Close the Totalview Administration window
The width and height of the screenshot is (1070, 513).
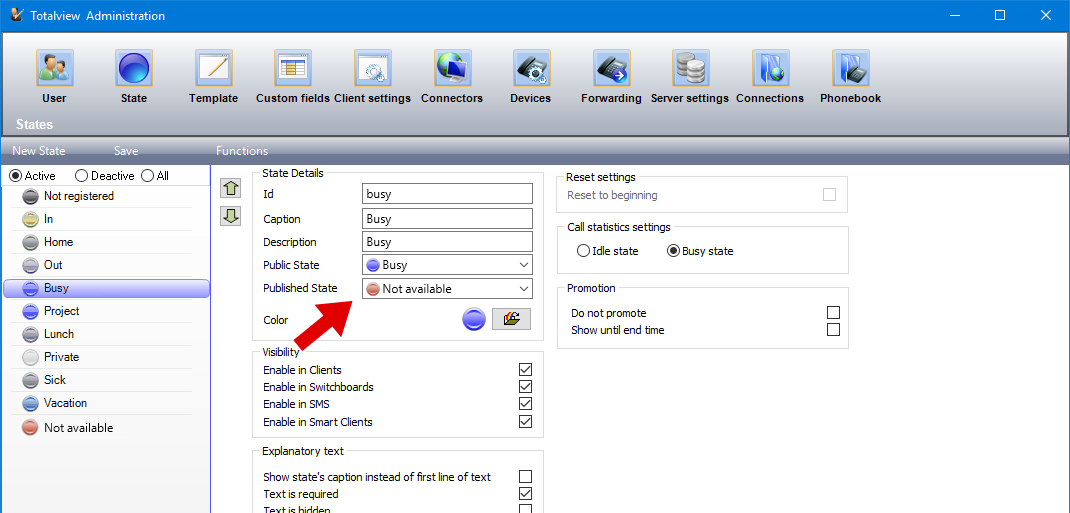[1045, 15]
